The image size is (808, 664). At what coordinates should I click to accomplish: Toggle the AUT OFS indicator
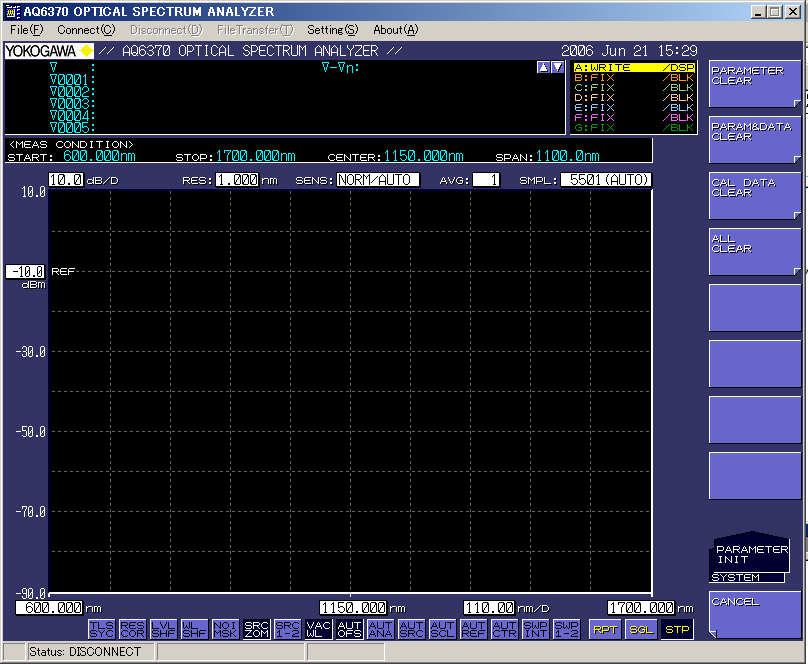point(349,629)
